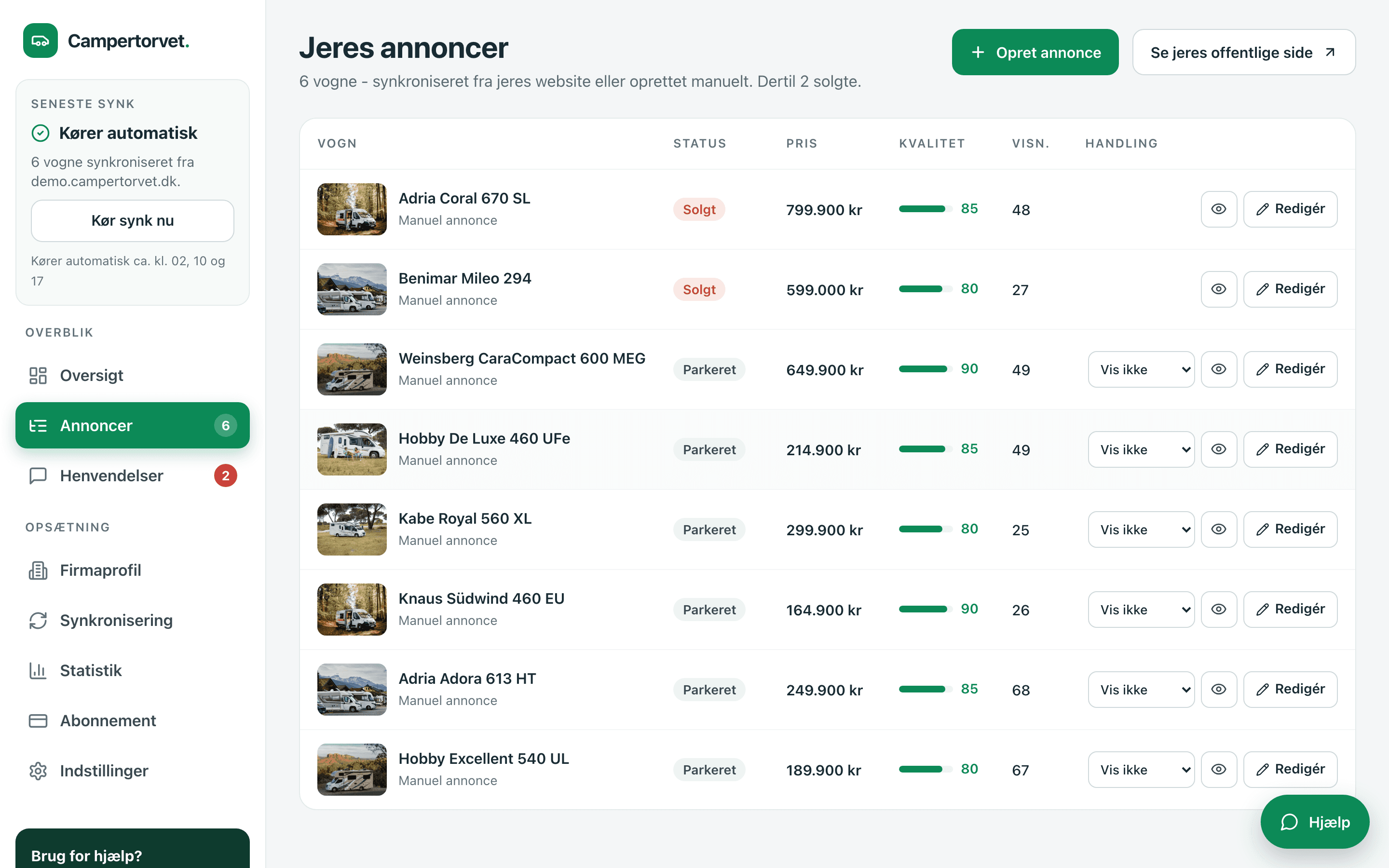Image resolution: width=1389 pixels, height=868 pixels.
Task: Go to Oversigt in the sidebar
Action: point(133,376)
